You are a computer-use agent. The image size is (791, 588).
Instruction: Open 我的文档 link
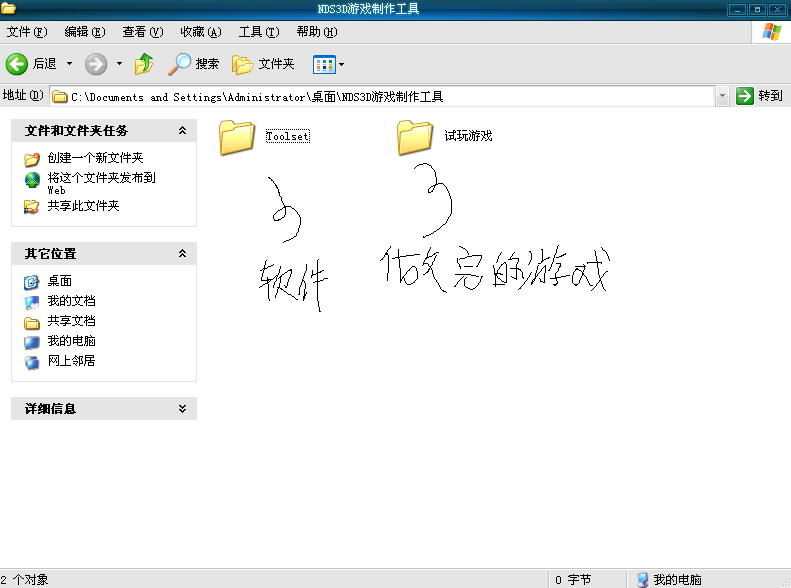coord(71,301)
